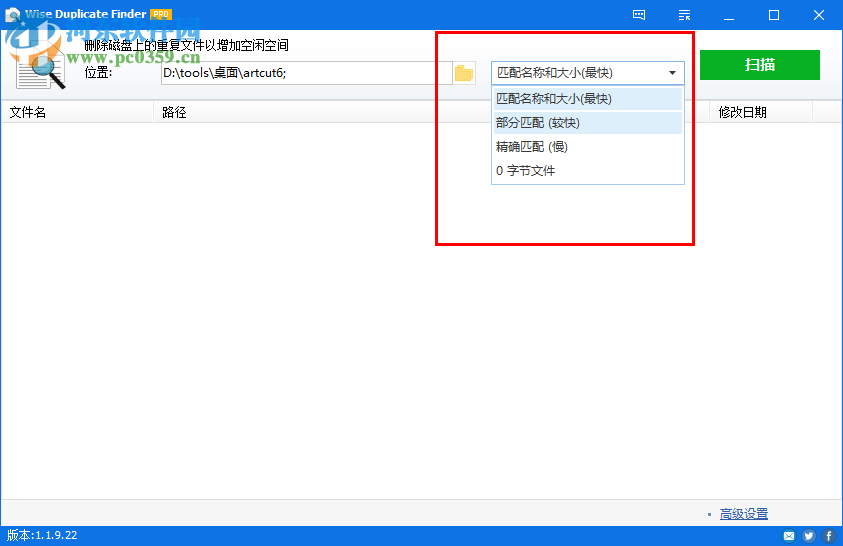
Task: Open the Facebook icon in status bar
Action: (828, 536)
